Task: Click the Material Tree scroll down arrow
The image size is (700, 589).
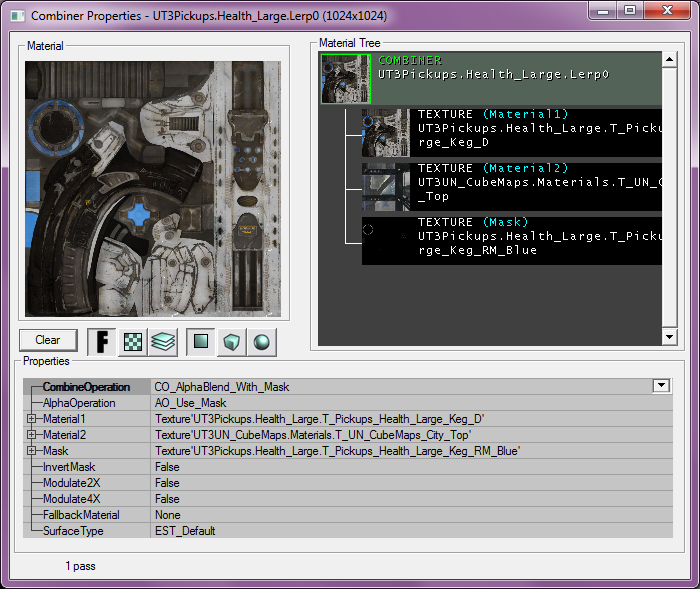Action: [x=670, y=337]
